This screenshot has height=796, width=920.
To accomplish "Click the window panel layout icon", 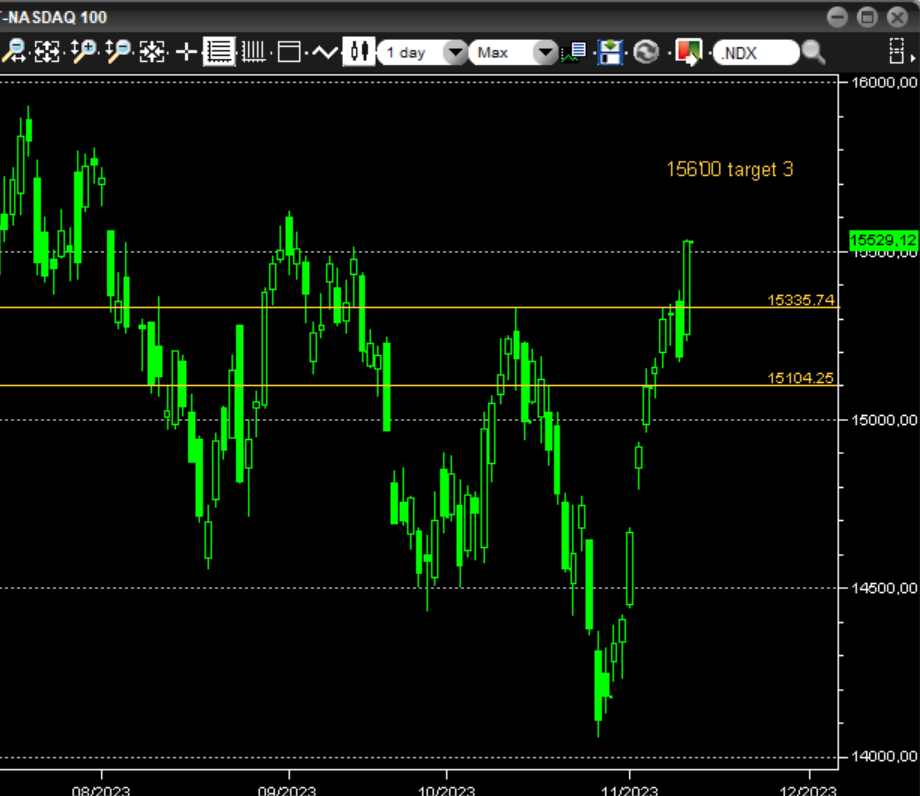I will pyautogui.click(x=289, y=52).
